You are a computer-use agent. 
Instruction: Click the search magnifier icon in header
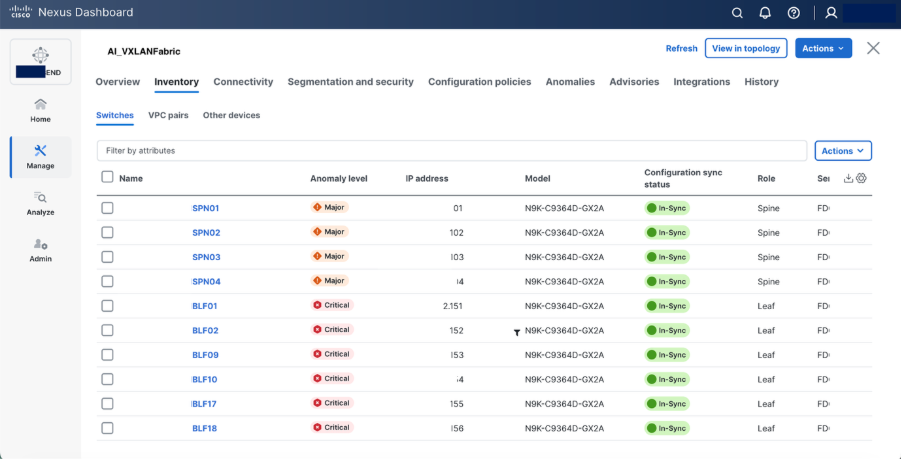(x=737, y=13)
